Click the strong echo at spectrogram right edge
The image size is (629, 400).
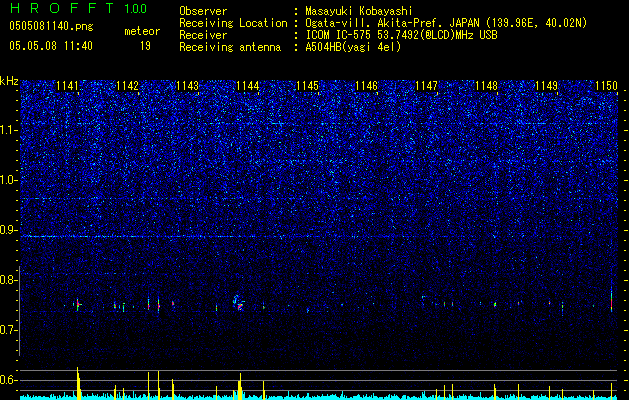click(x=611, y=299)
